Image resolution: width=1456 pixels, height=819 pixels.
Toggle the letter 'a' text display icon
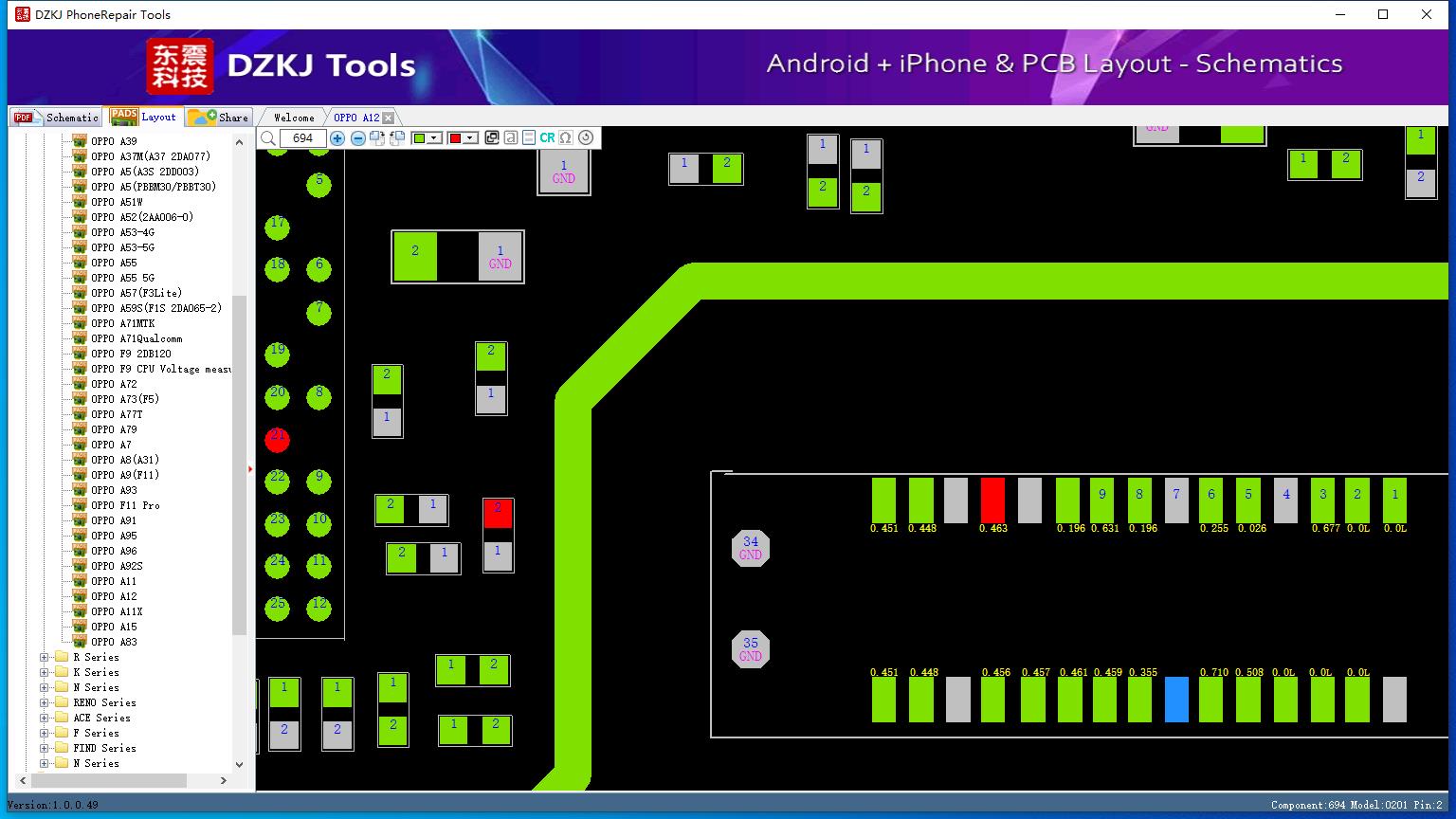coord(511,137)
